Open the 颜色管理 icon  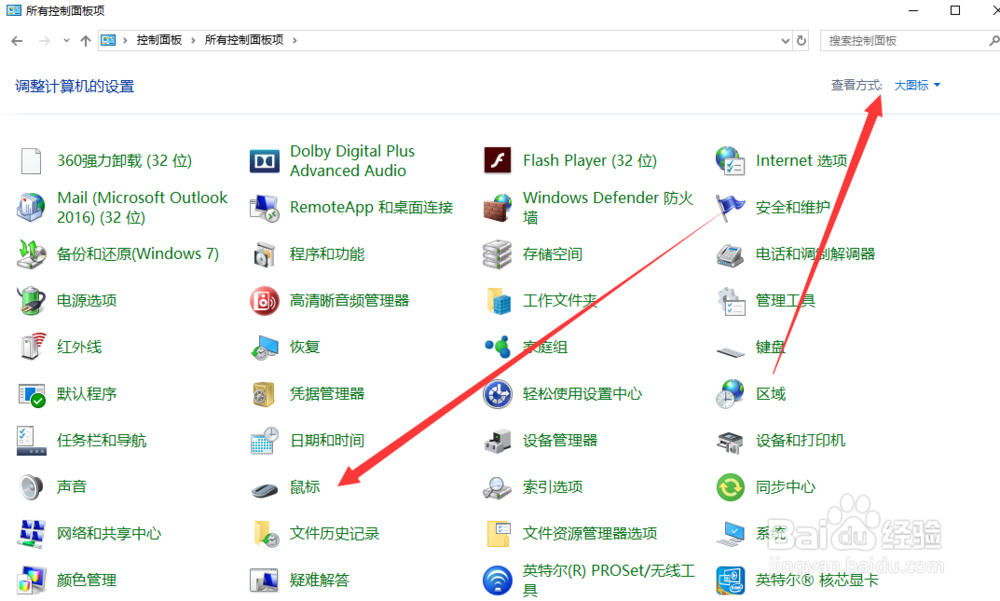coord(31,580)
